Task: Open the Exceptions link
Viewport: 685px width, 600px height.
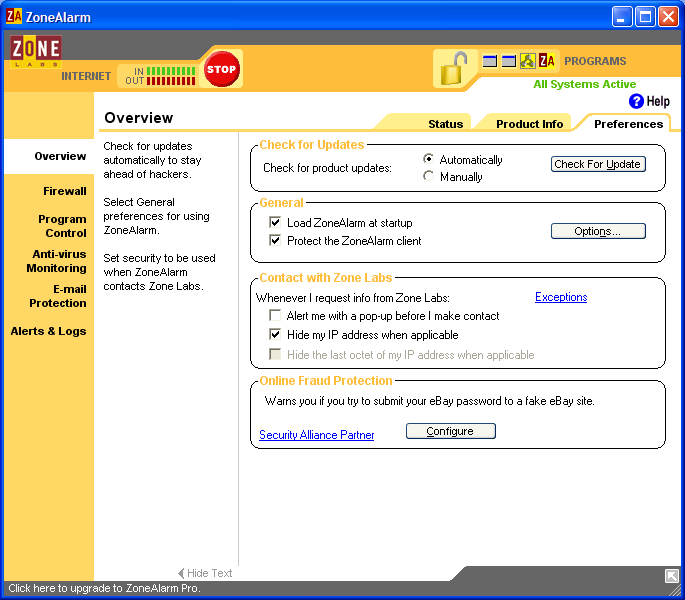Action: 561,297
